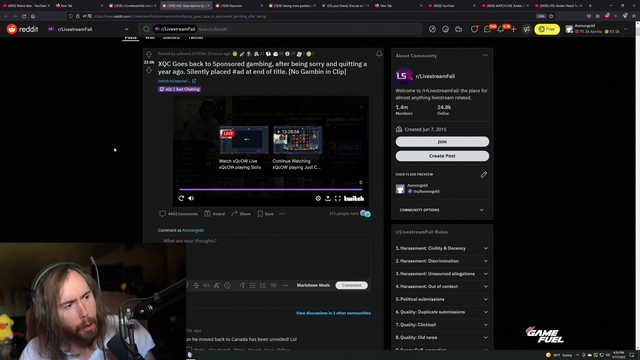Insert inline code in comment editor
640x360 pixels.
tap(207, 285)
